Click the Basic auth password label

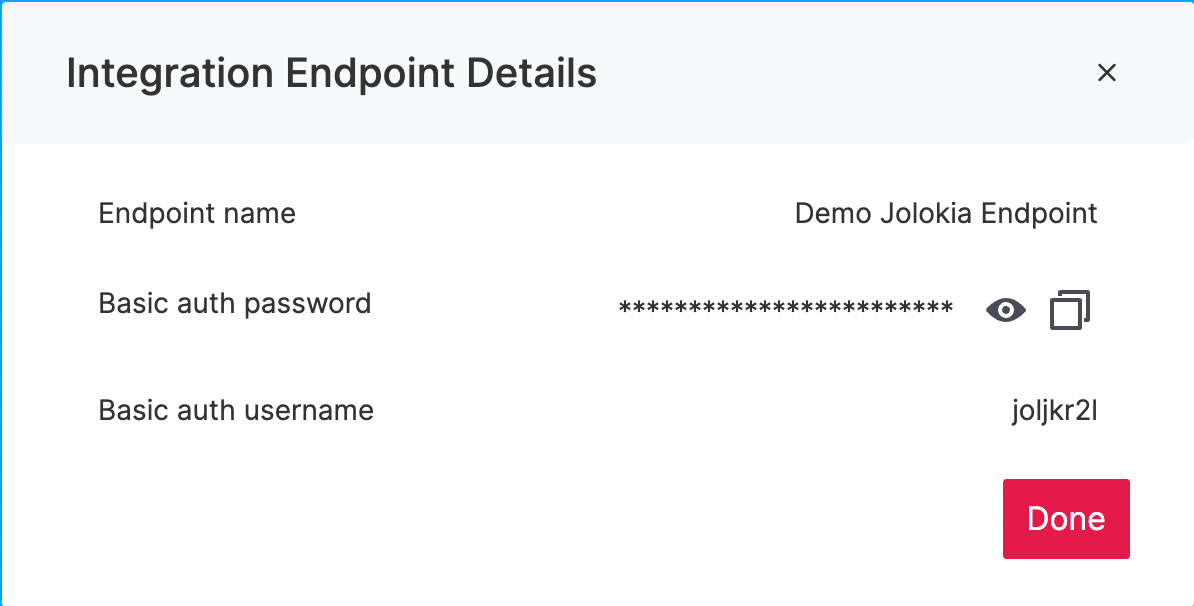(235, 303)
